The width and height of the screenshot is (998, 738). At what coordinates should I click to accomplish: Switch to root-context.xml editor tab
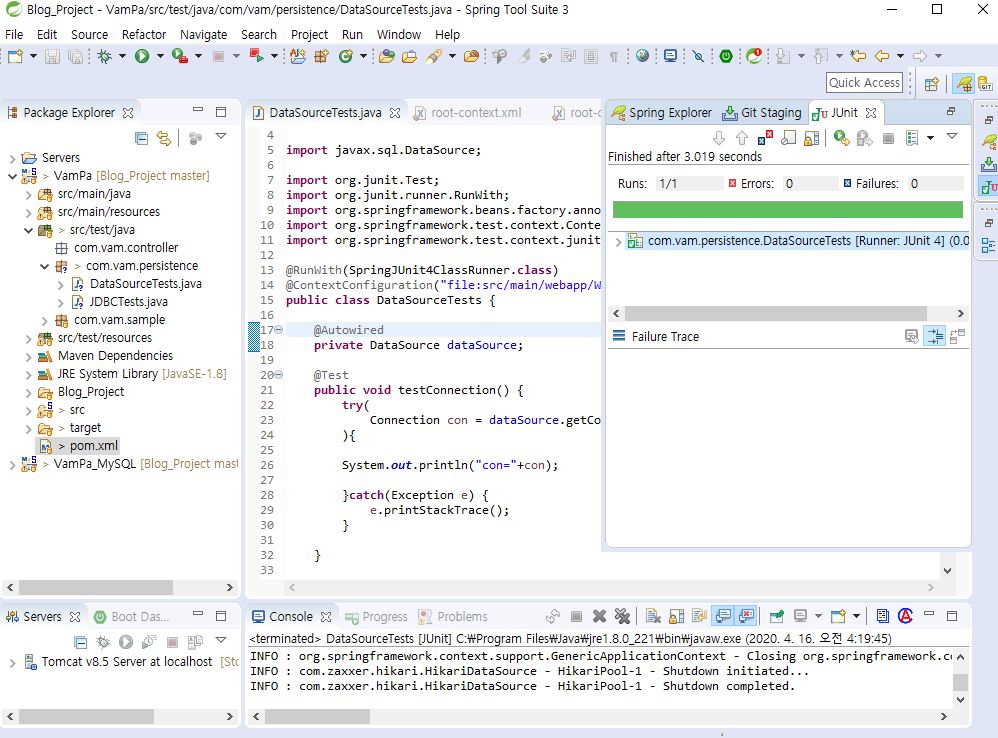pyautogui.click(x=468, y=113)
